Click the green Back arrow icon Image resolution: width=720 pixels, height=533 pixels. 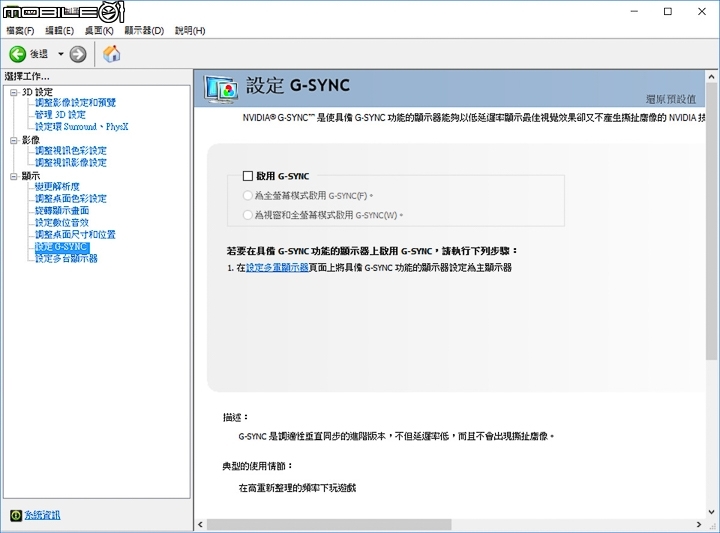[17, 54]
